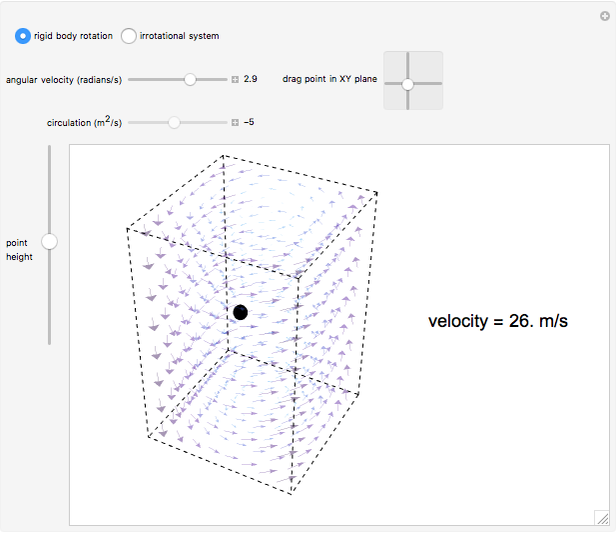The width and height of the screenshot is (616, 534).
Task: Click the circulation slider thumb
Action: click(174, 122)
